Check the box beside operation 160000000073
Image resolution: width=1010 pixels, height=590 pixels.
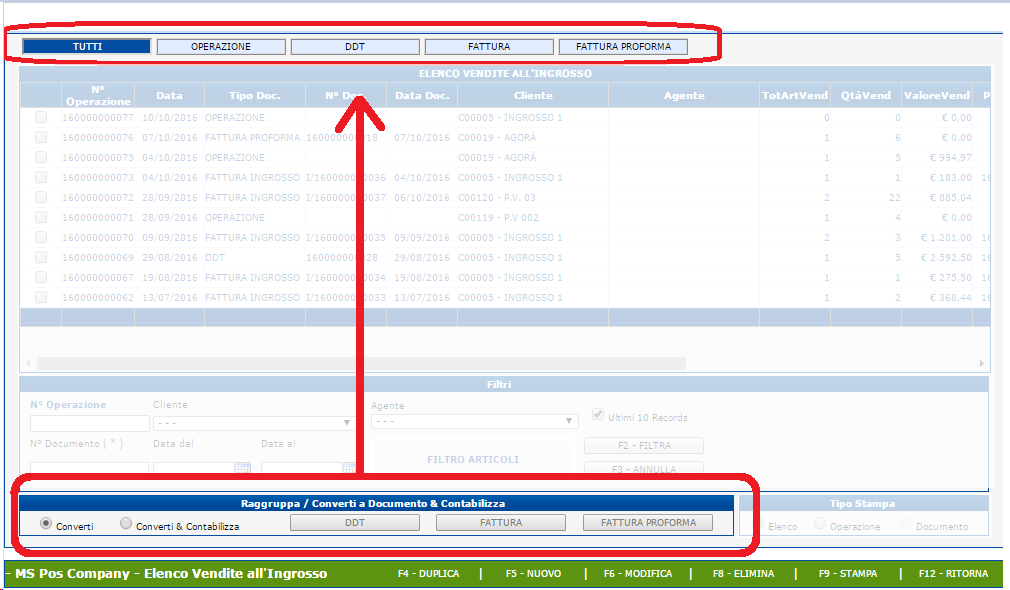pyautogui.click(x=41, y=177)
